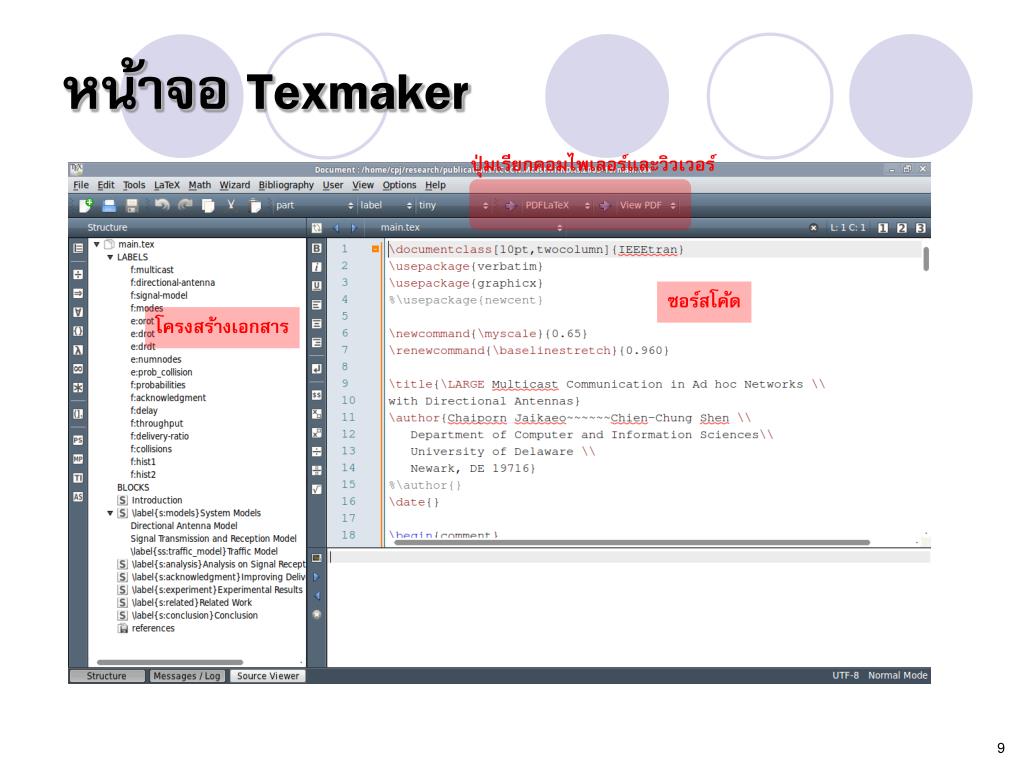1024x768 pixels.
Task: Click the editor's horizontal scrollbar
Action: pyautogui.click(x=632, y=542)
